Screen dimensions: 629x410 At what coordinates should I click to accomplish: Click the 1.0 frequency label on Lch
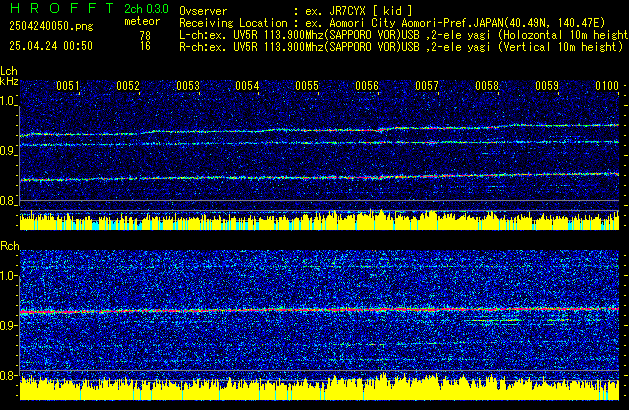point(8,101)
